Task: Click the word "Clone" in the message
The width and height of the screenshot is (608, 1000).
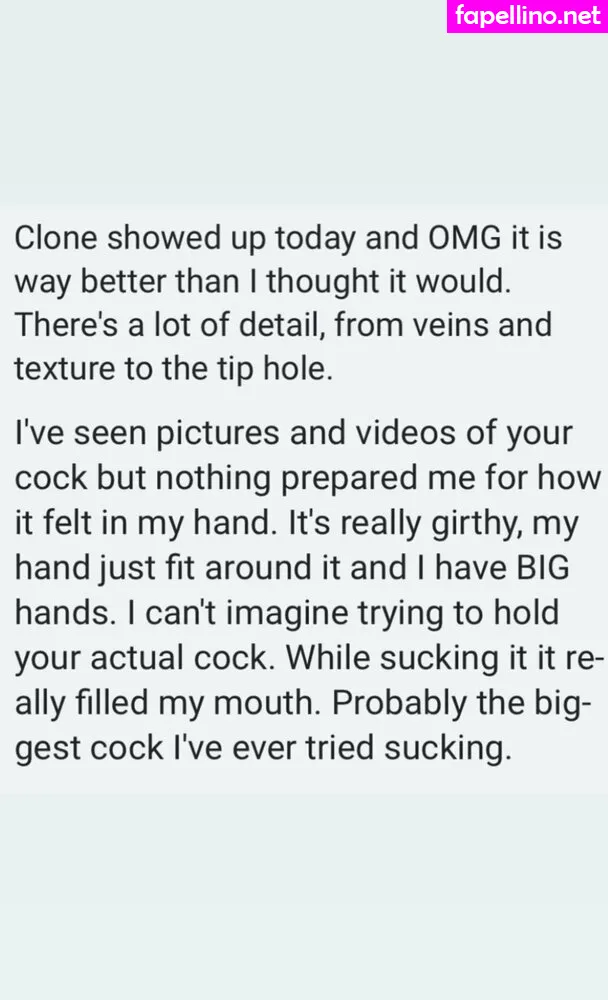Action: tap(56, 238)
